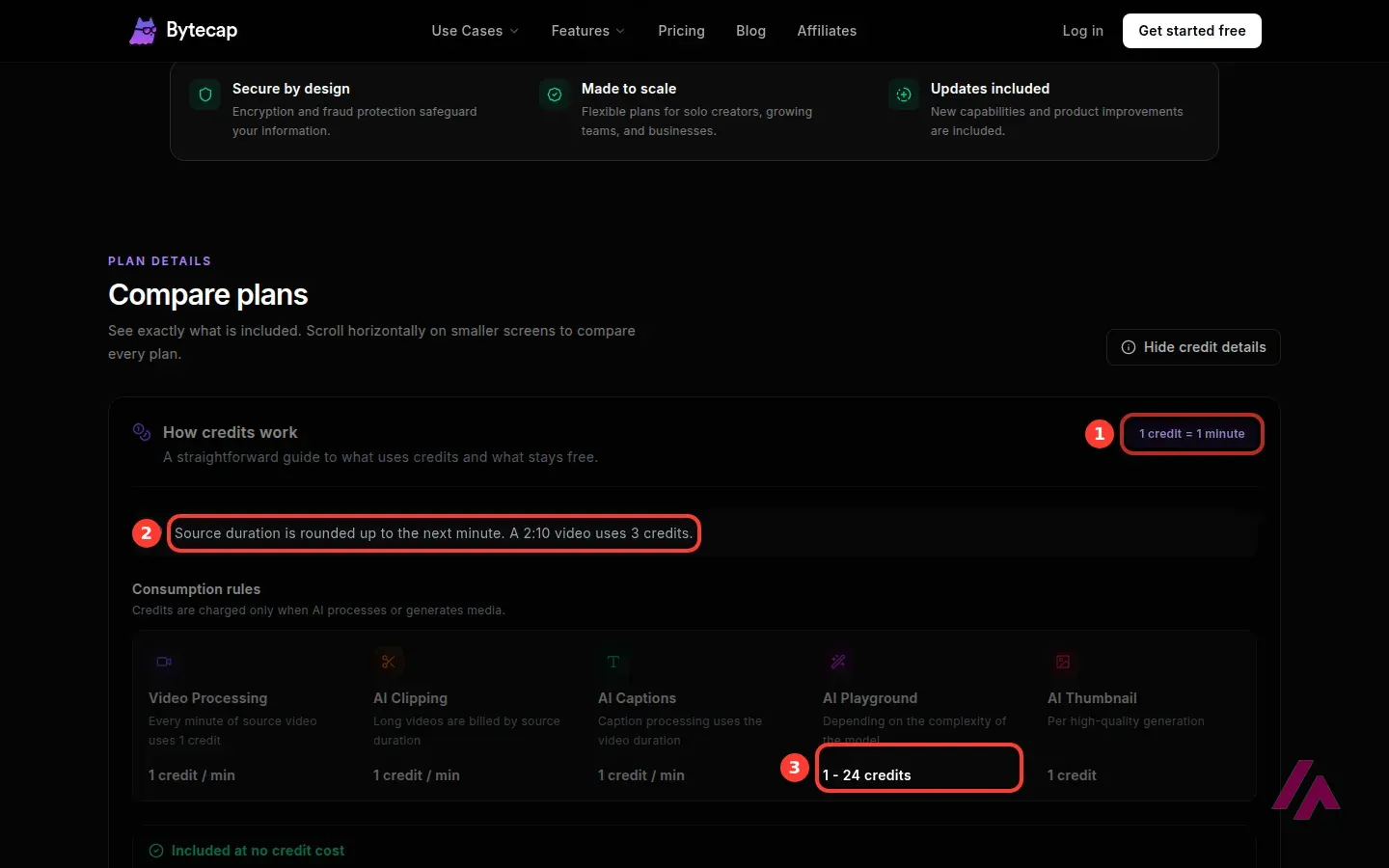Expand the Use Cases dropdown menu
This screenshot has width=1389, height=868.
click(x=476, y=31)
